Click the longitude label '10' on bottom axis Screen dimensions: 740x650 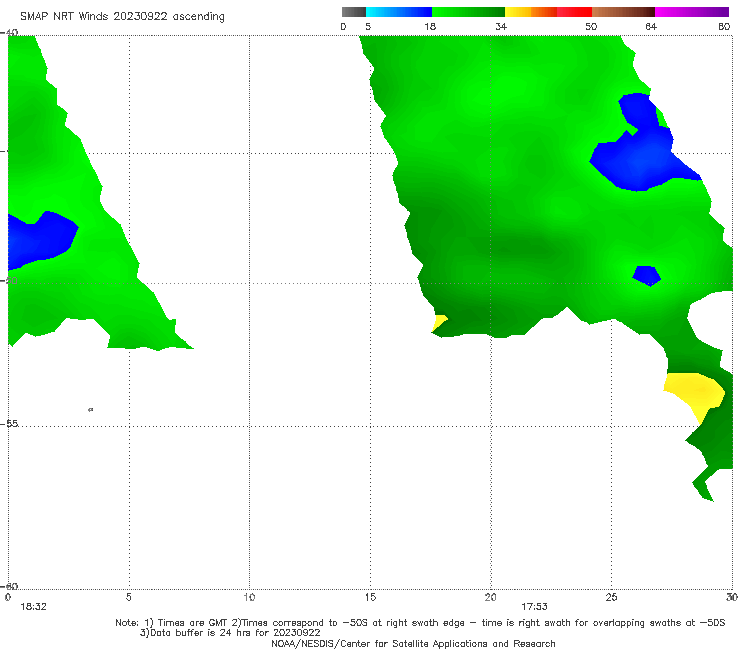click(249, 598)
